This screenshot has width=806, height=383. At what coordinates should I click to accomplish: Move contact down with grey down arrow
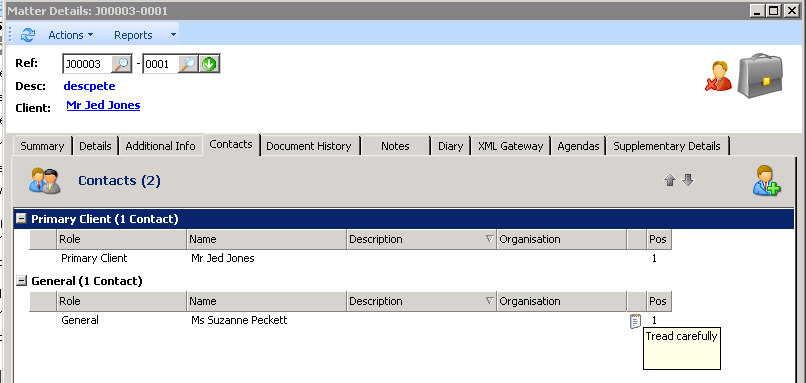click(688, 180)
